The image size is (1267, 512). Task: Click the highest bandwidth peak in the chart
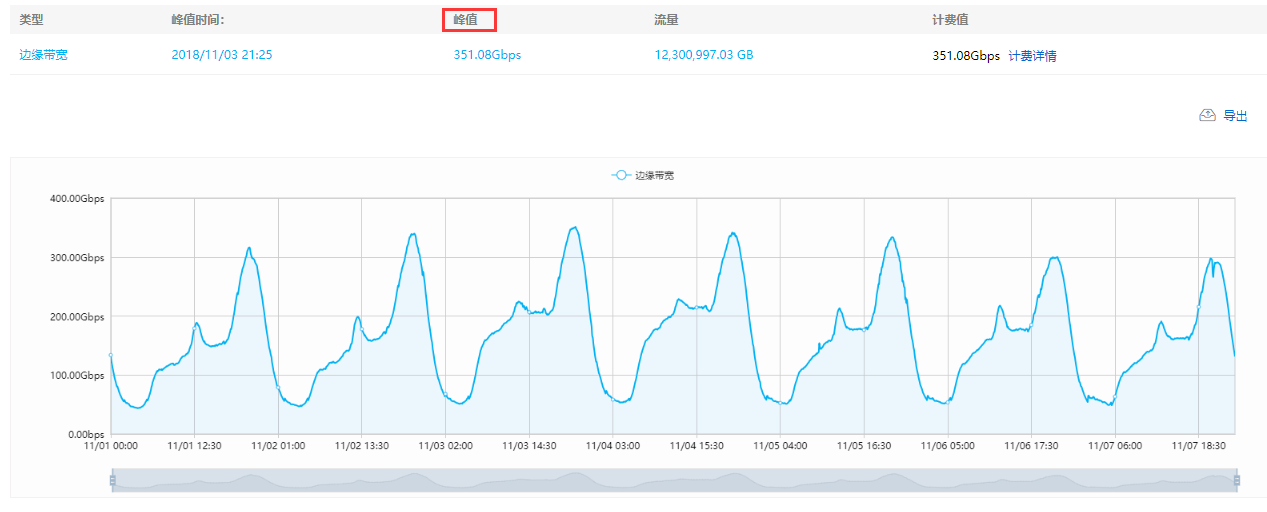click(574, 228)
